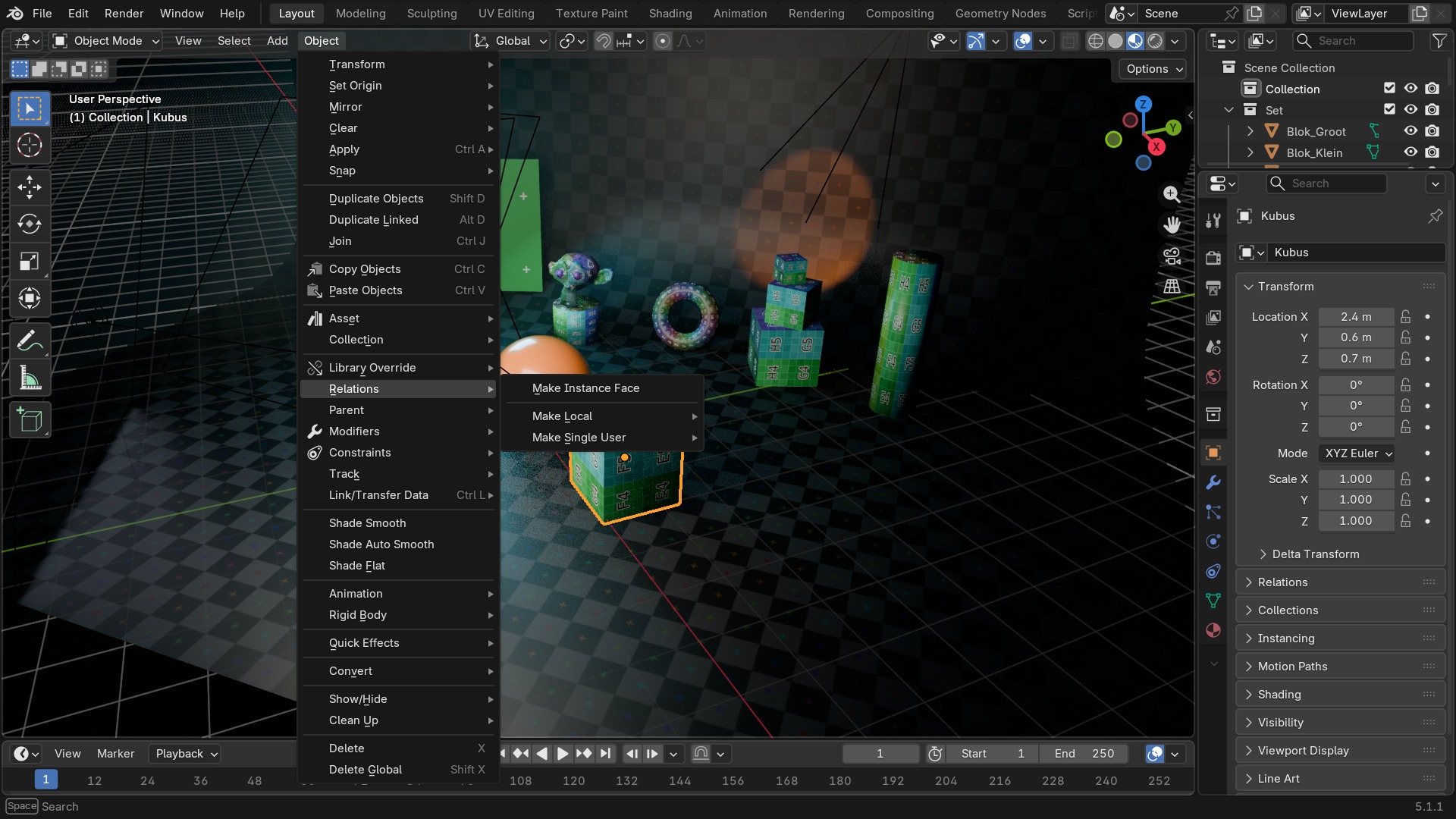Uncheck the Set collection checkbox
Screen dimensions: 1456x819
[x=1389, y=109]
